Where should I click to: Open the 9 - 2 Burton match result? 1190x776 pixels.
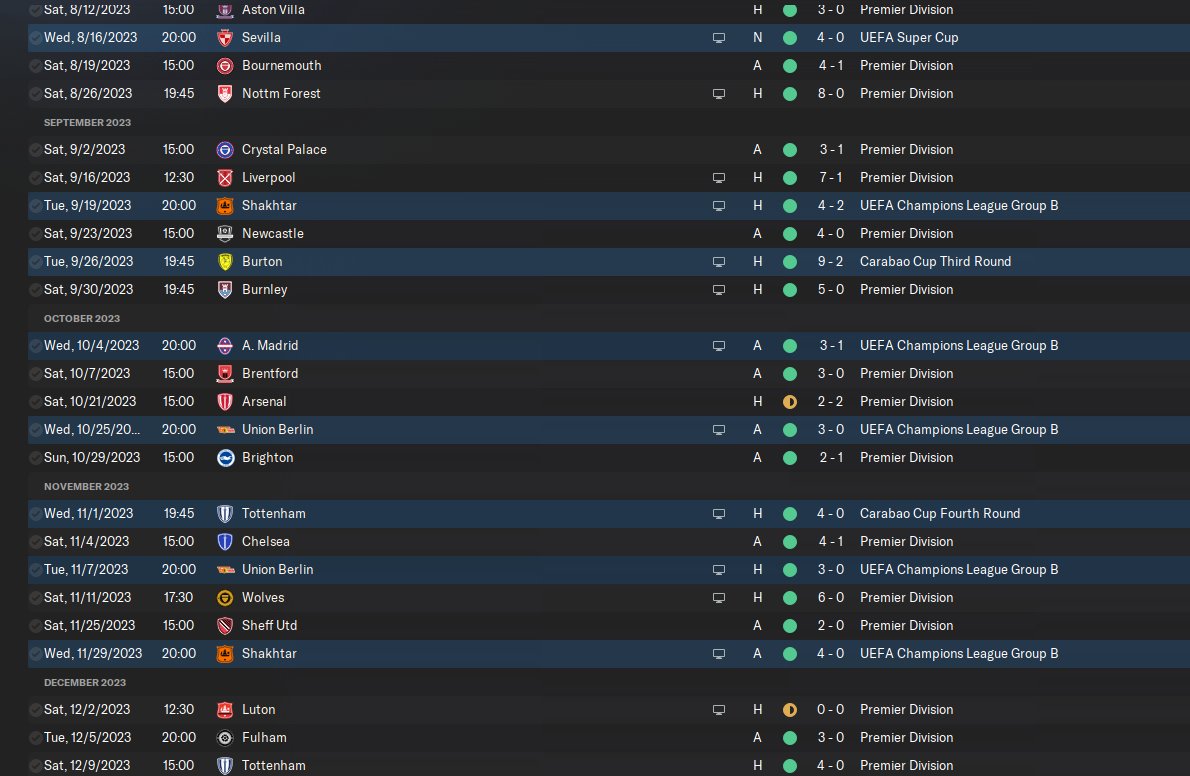[x=829, y=262]
